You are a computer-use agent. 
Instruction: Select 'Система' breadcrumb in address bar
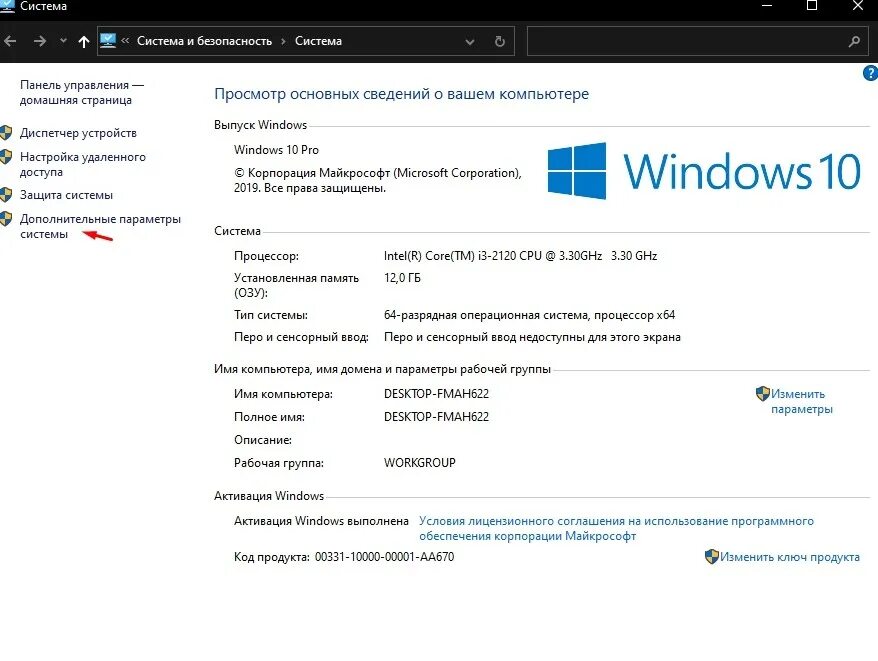[x=318, y=41]
